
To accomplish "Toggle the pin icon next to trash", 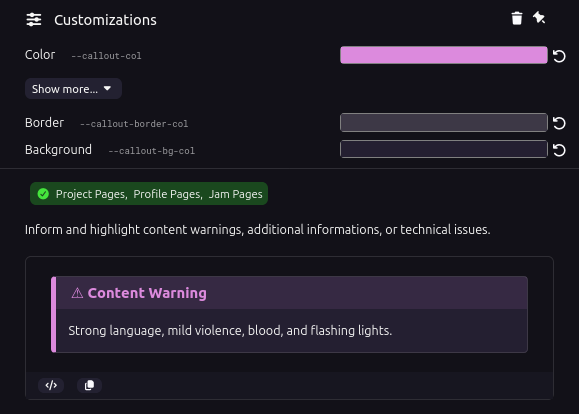I will (539, 17).
